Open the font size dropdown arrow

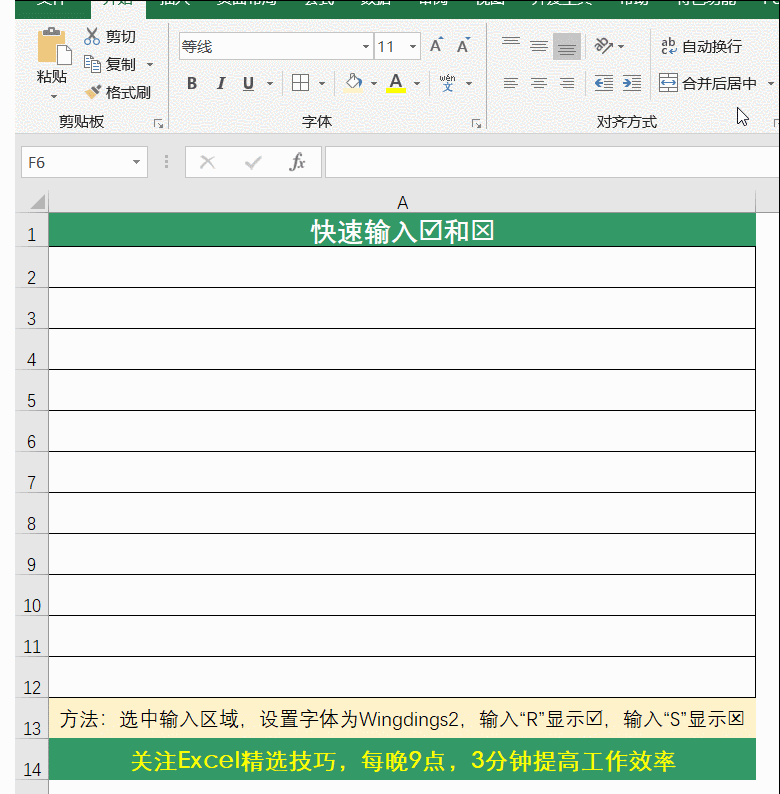tap(413, 47)
